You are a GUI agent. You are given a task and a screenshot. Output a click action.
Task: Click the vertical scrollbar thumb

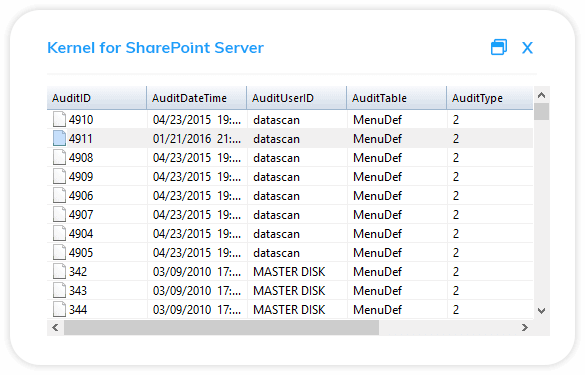click(542, 112)
